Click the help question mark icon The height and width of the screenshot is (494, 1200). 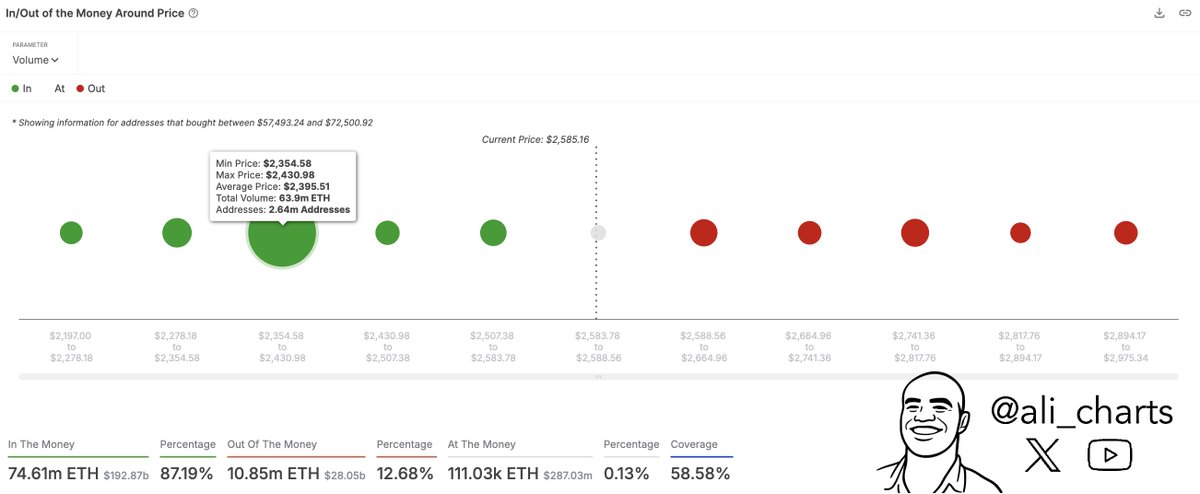click(x=193, y=13)
